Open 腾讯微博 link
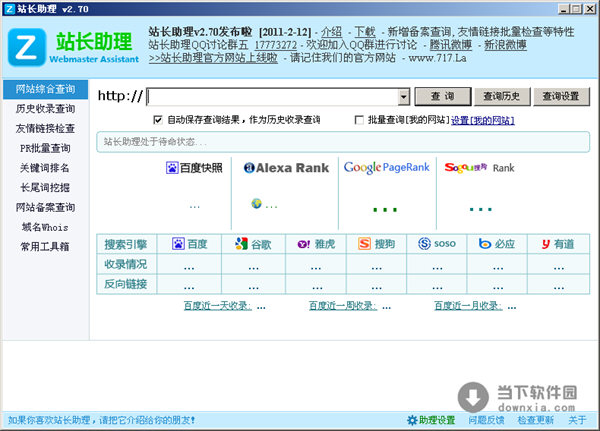This screenshot has width=600, height=431. coord(451,45)
